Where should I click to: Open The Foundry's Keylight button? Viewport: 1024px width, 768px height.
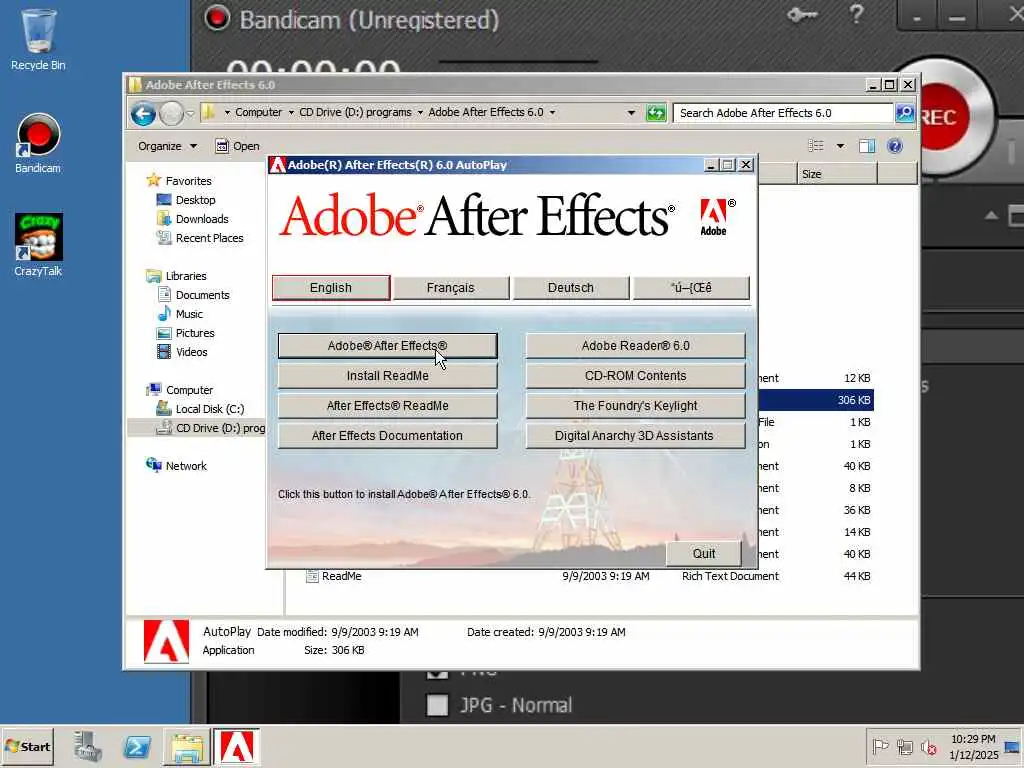[x=635, y=406]
